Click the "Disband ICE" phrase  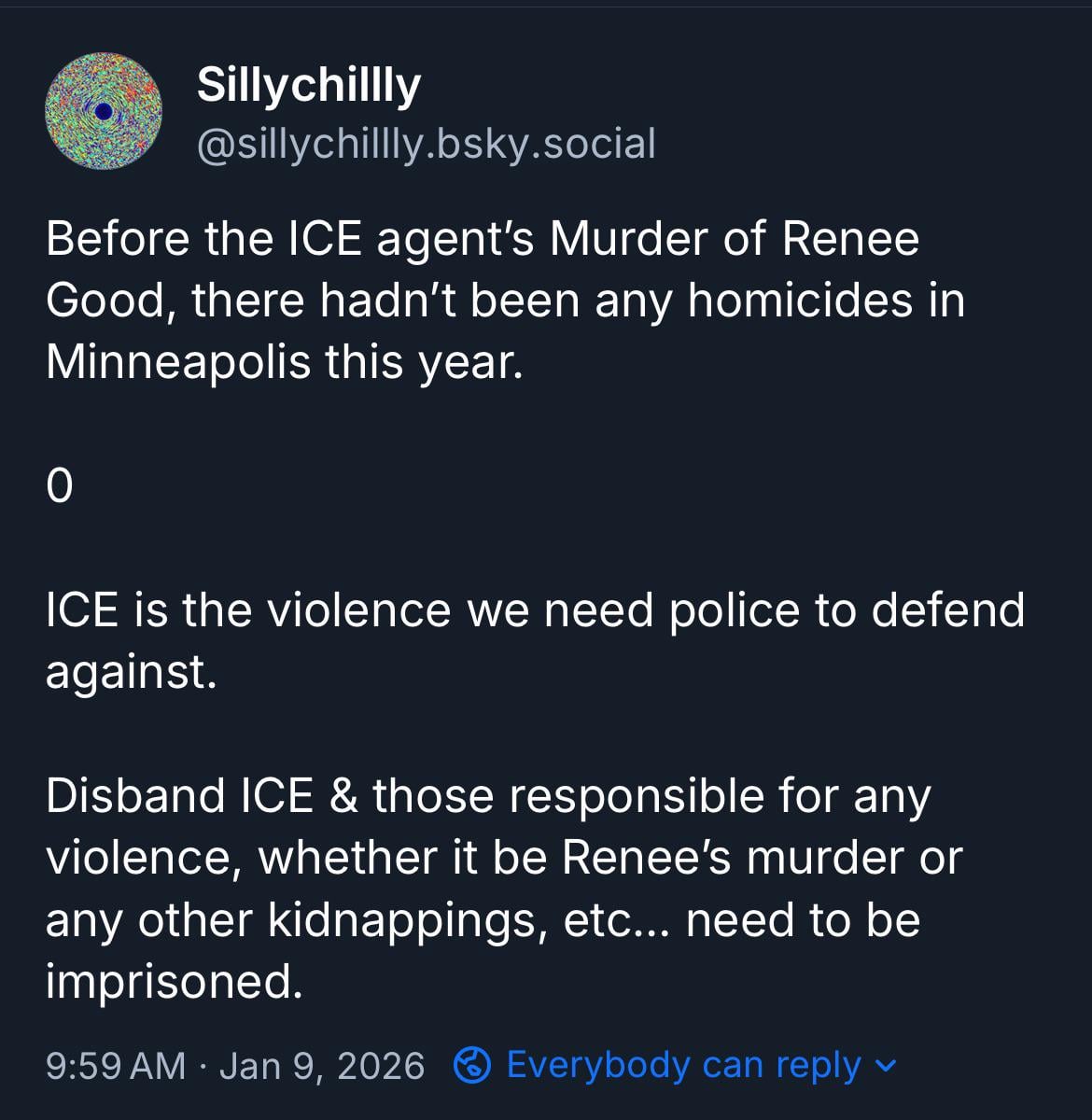tap(178, 796)
